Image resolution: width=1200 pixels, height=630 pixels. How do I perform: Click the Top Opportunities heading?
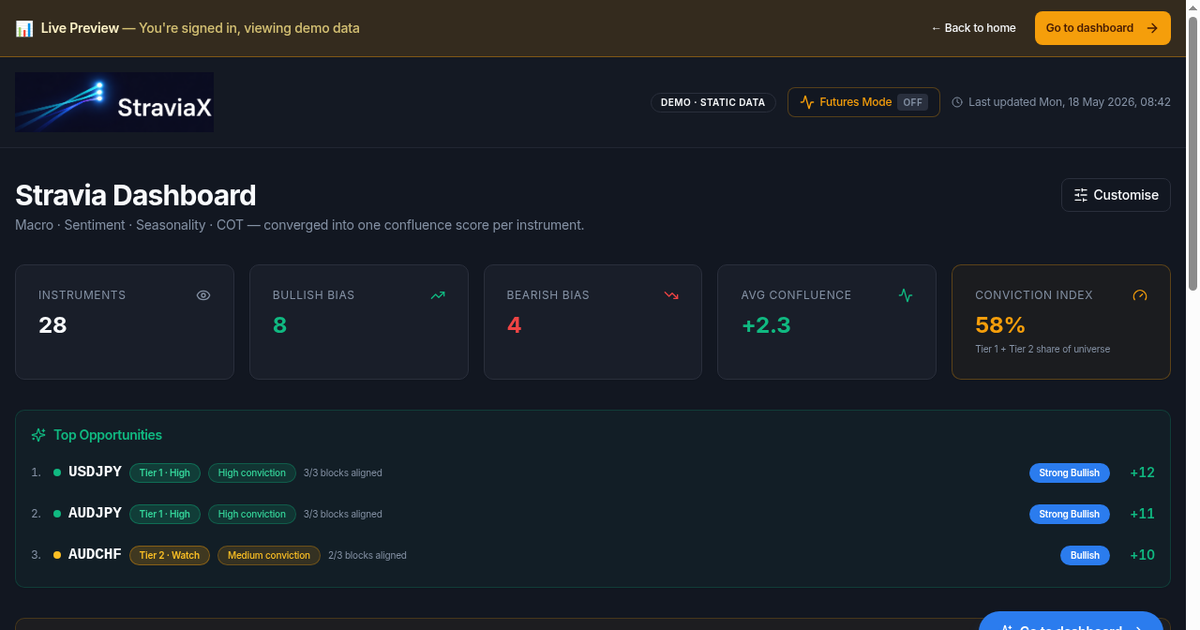108,435
